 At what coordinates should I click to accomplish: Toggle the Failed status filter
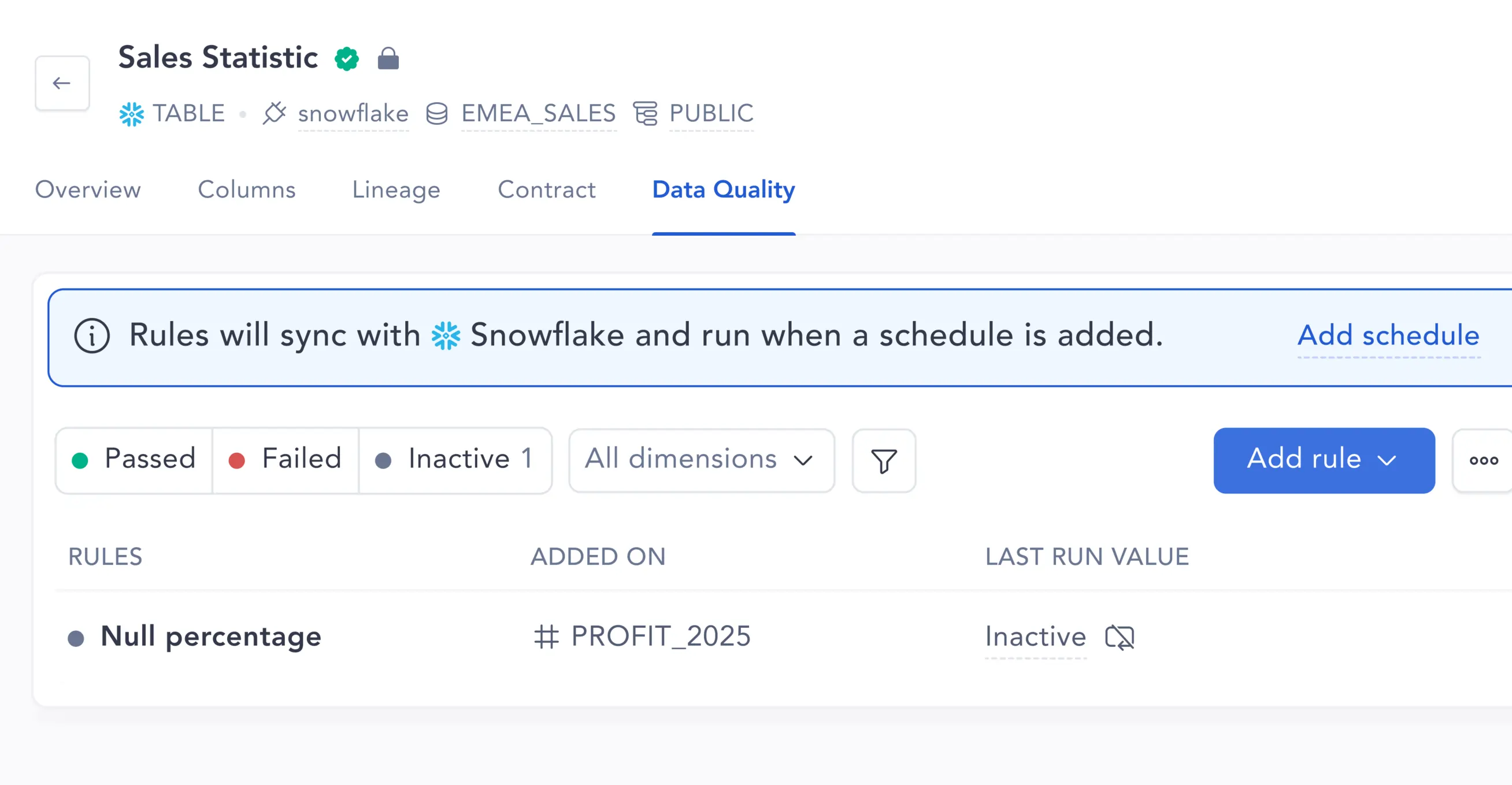pyautogui.click(x=286, y=459)
